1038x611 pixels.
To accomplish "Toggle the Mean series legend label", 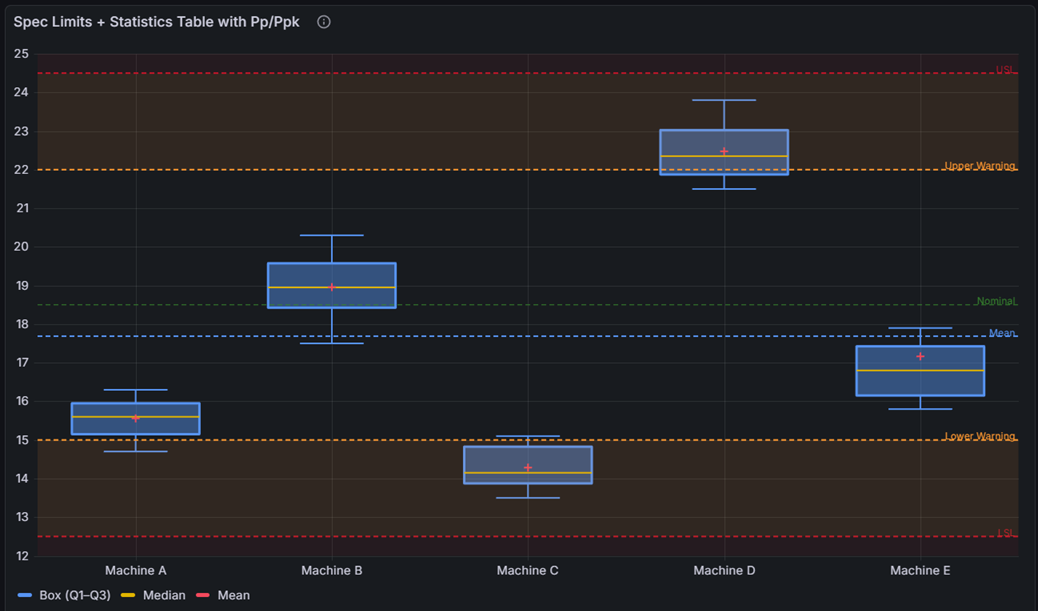I will coord(233,595).
